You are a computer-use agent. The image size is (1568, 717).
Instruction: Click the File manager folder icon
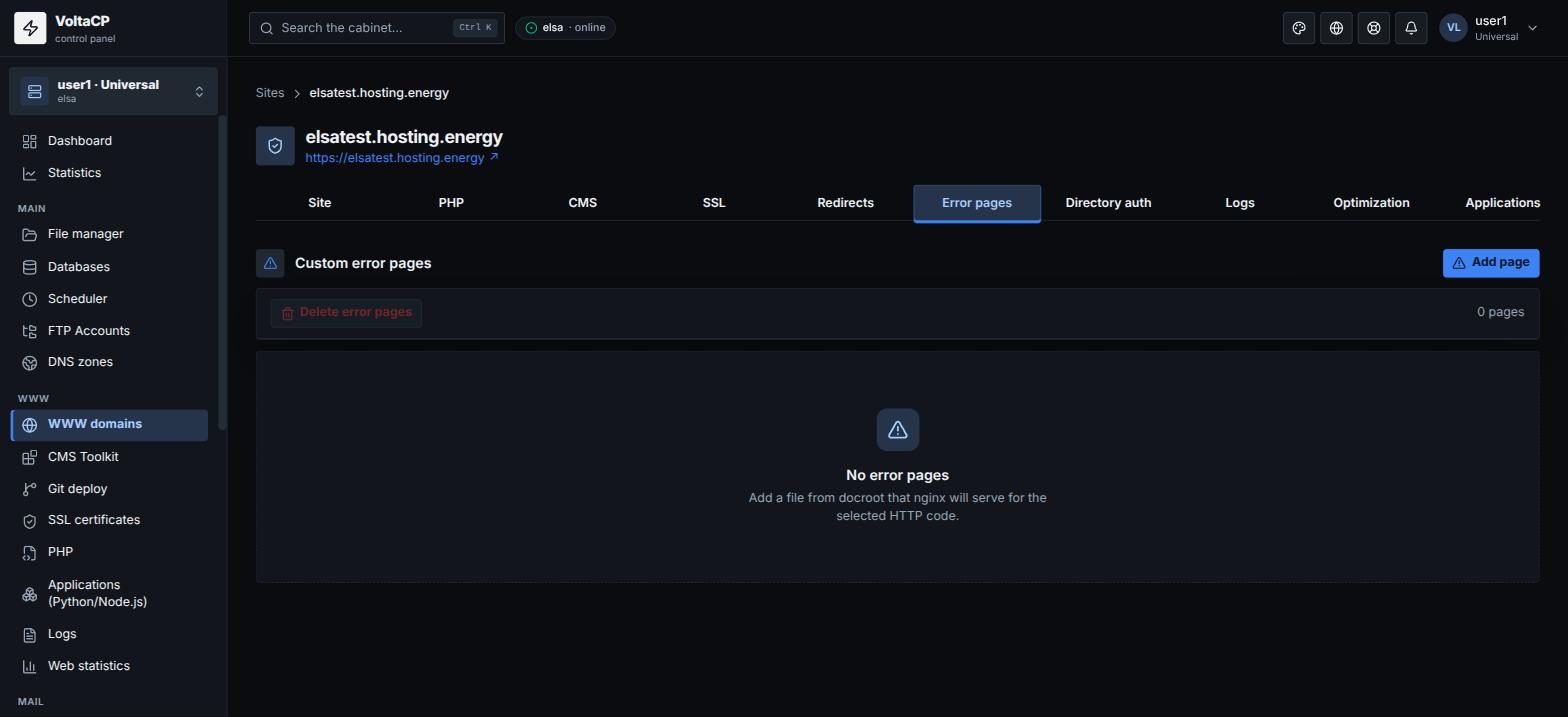click(x=30, y=234)
